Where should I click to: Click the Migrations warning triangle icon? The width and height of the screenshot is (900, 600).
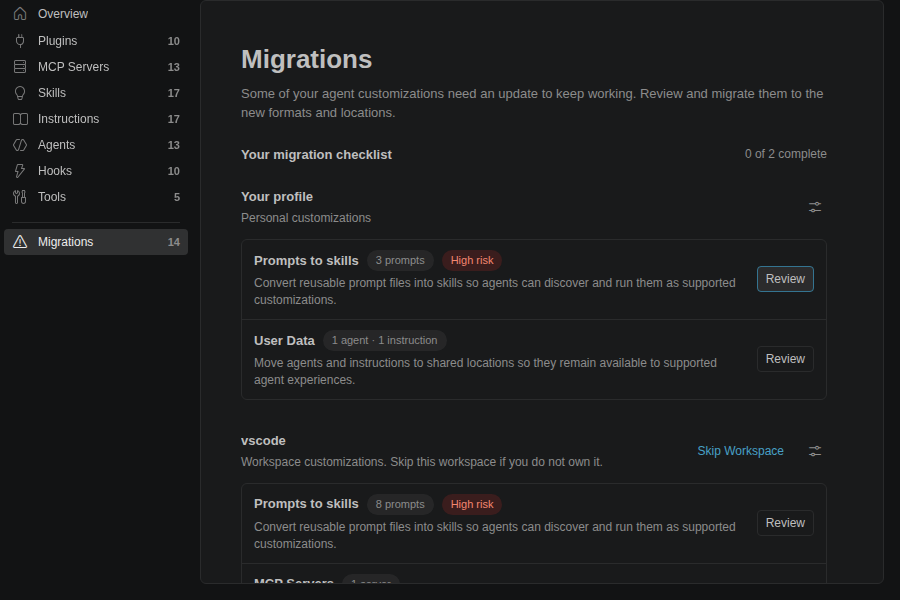coord(20,242)
